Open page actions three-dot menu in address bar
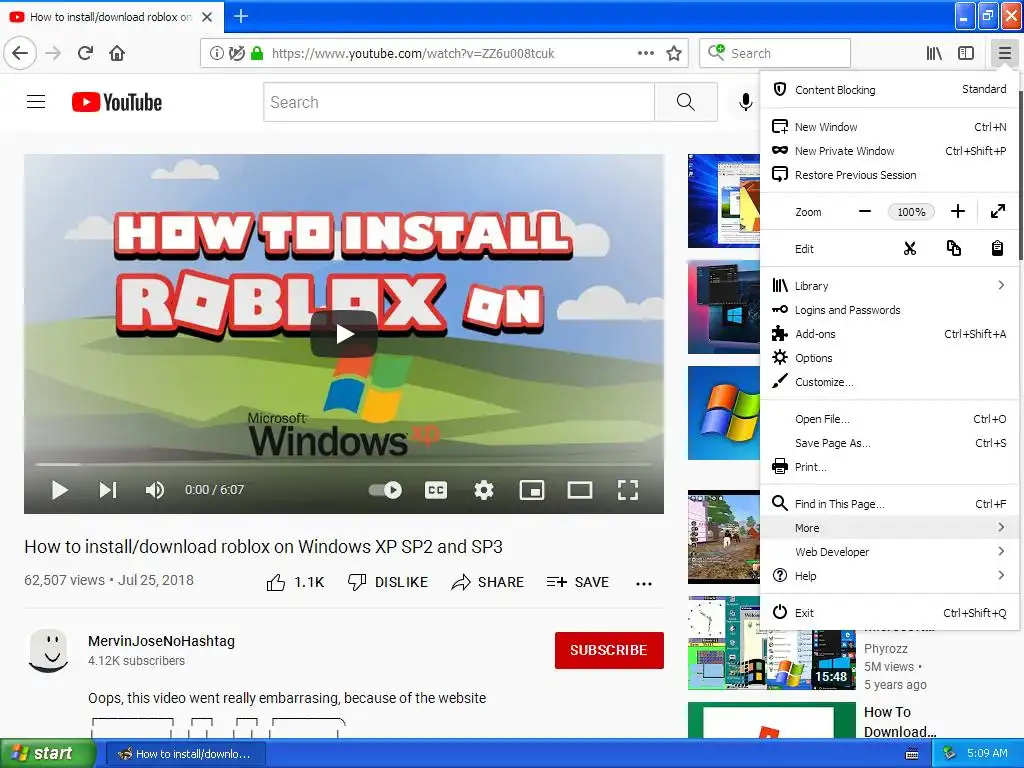 [x=645, y=53]
